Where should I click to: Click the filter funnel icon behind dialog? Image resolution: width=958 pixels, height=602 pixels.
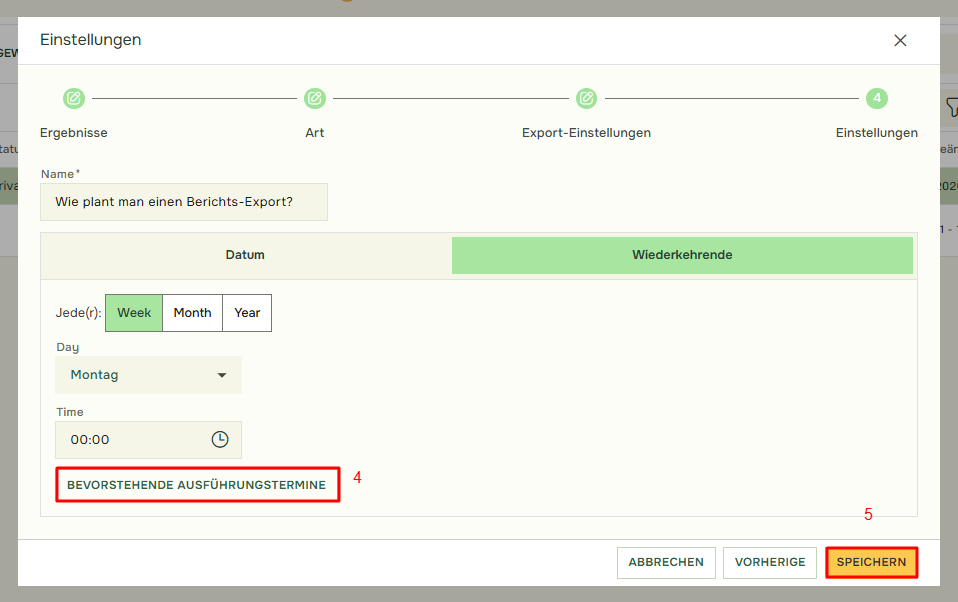[951, 107]
